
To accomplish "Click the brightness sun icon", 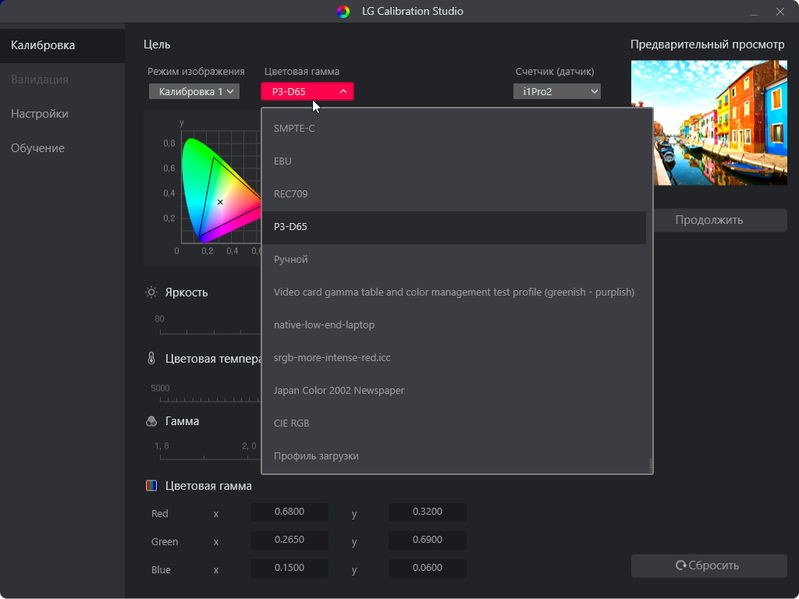I will point(151,292).
